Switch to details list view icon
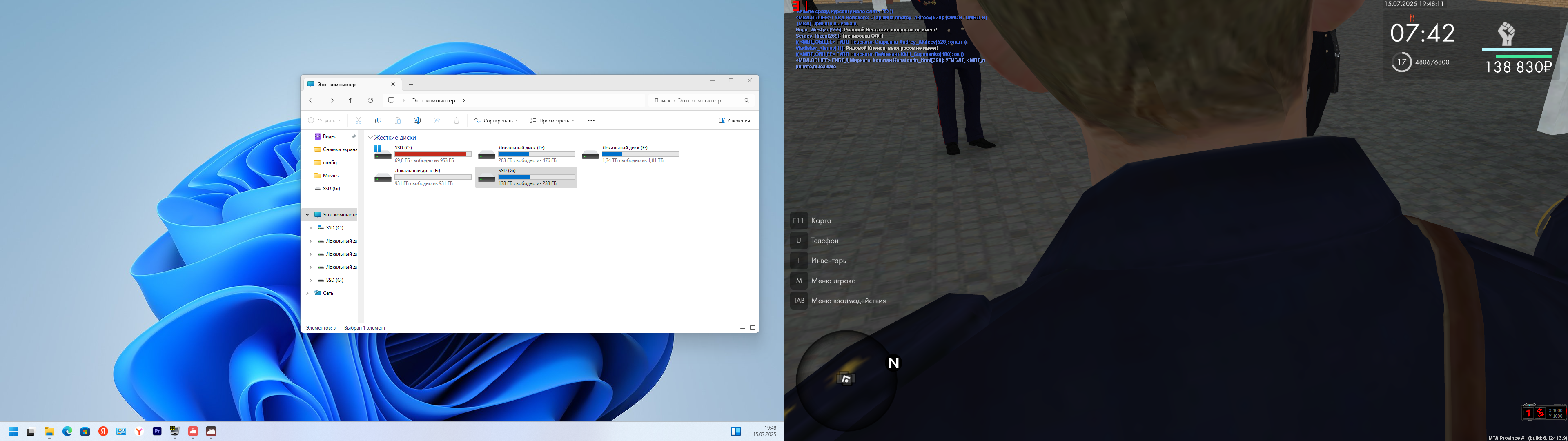 [743, 328]
